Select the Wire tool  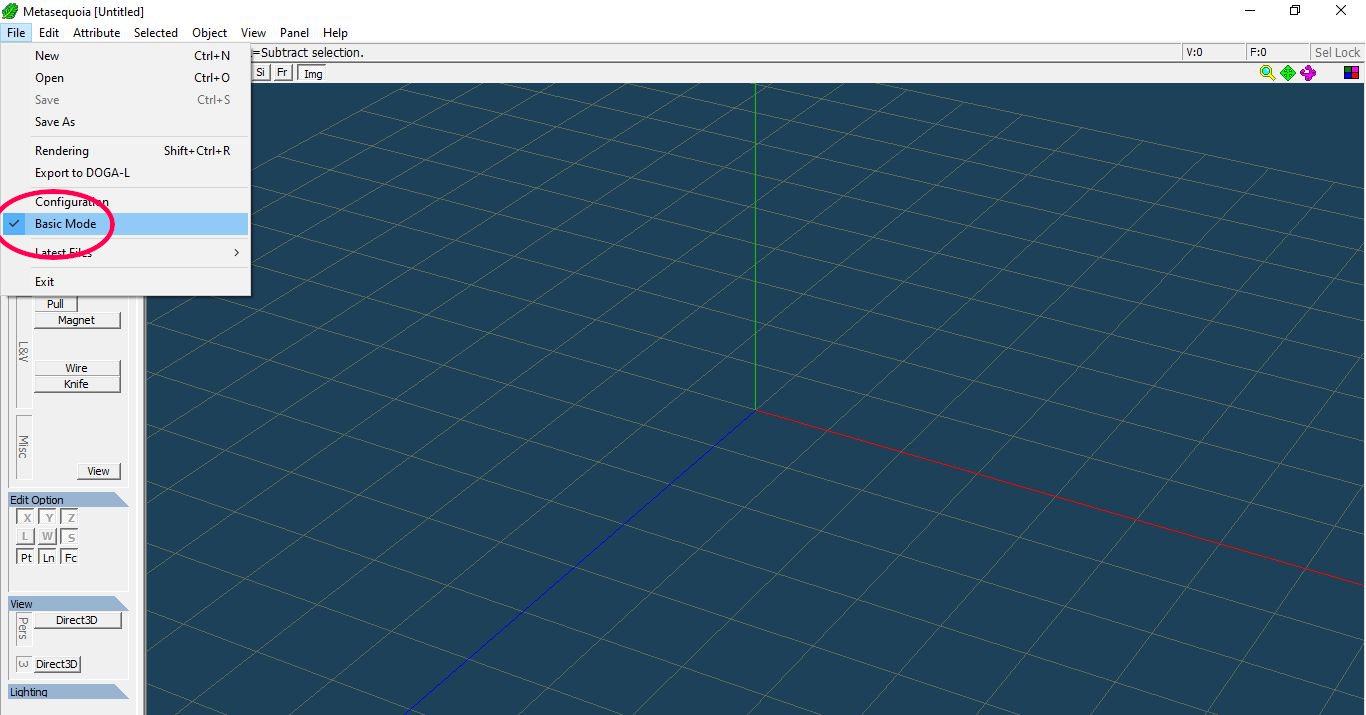coord(77,368)
